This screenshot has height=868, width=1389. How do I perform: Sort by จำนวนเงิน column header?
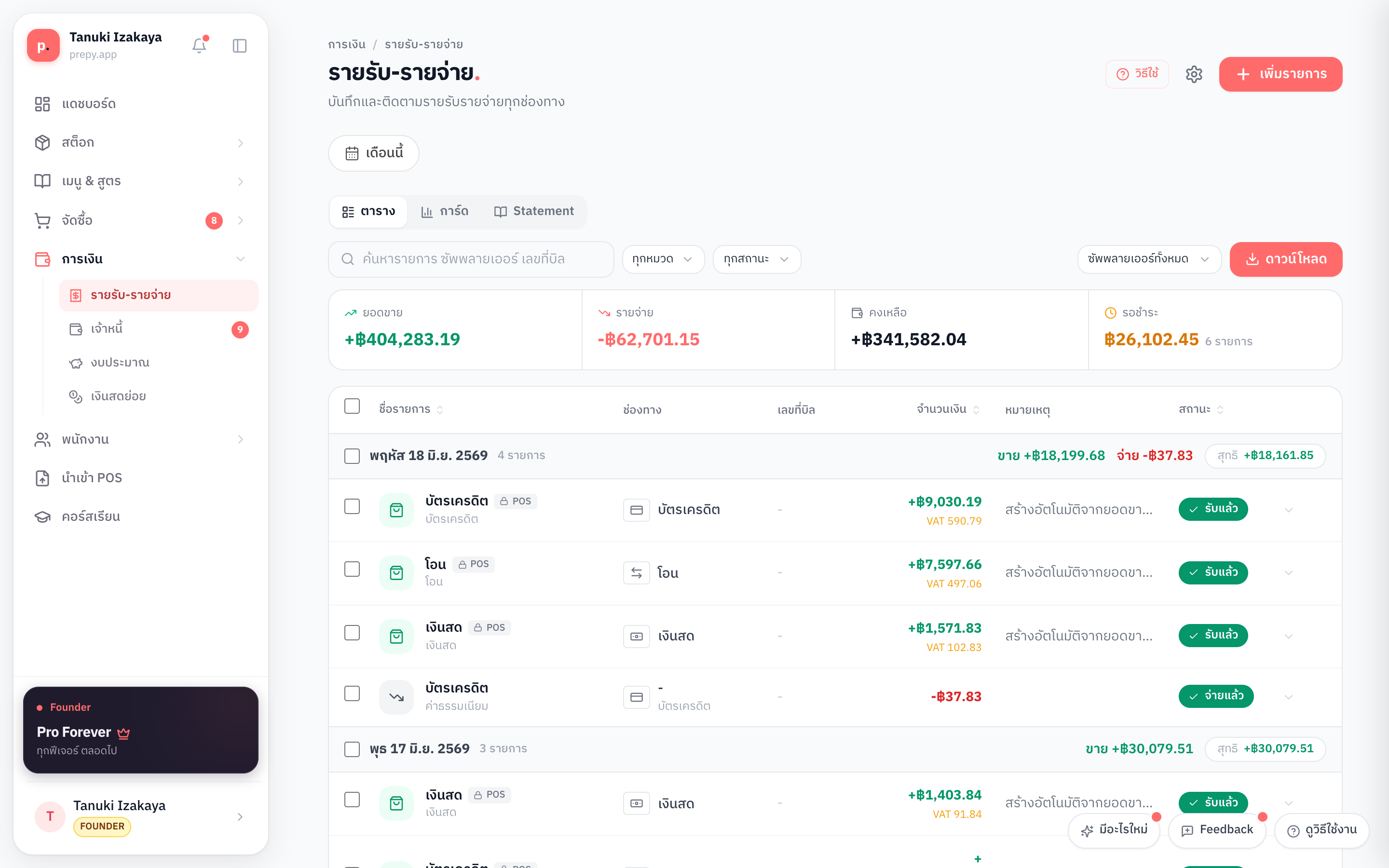(x=948, y=409)
